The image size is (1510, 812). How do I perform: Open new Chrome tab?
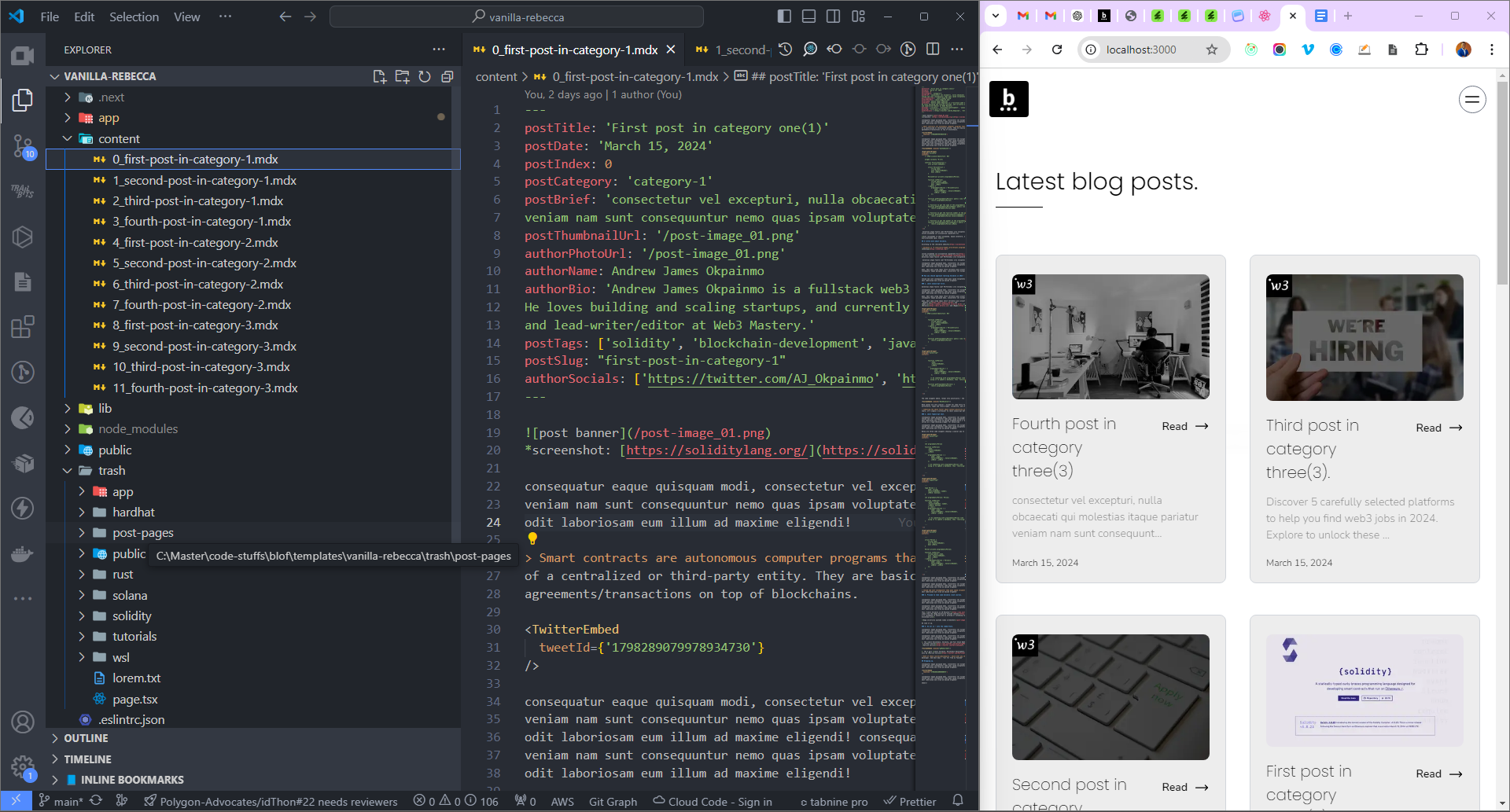[1347, 16]
